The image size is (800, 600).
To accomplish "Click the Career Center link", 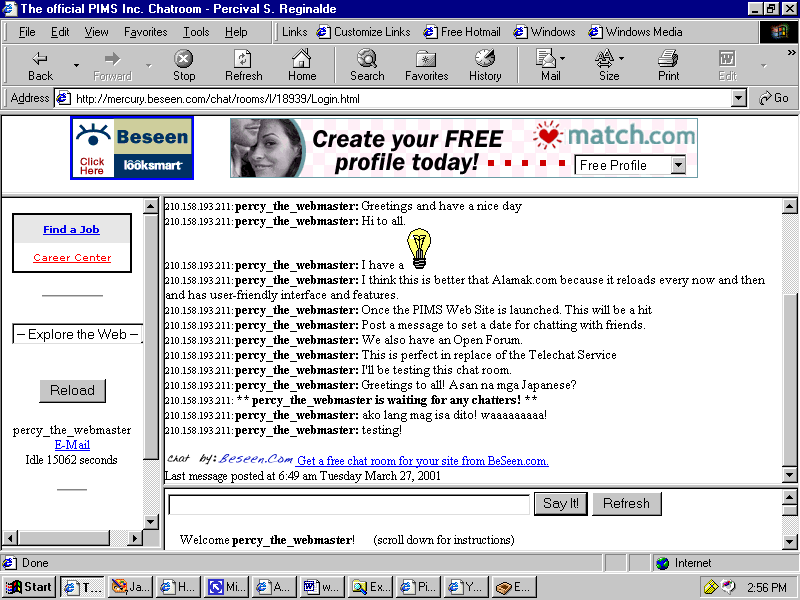I will click(x=72, y=258).
